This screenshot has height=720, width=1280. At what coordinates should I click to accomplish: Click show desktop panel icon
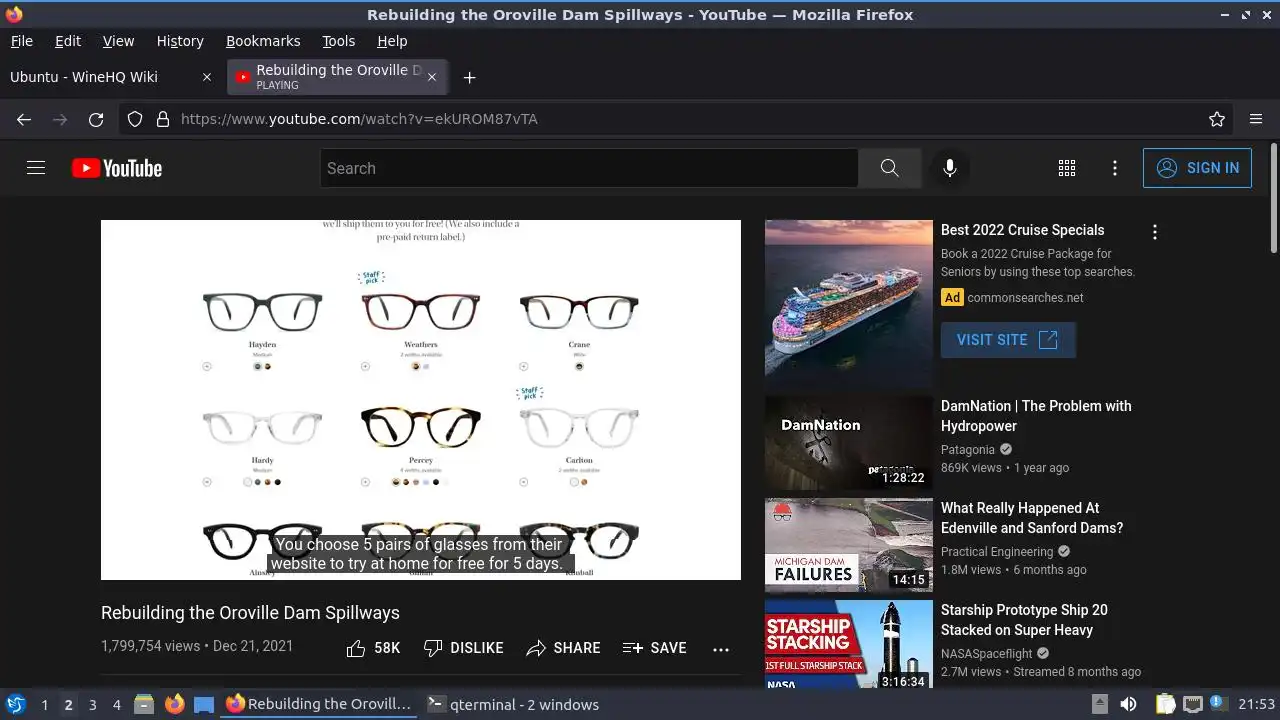point(204,704)
